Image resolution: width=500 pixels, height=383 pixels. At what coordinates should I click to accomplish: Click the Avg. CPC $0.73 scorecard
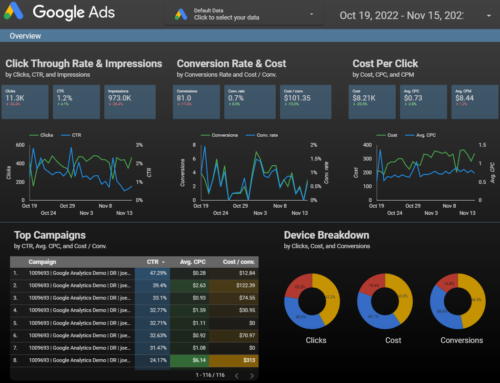[423, 102]
